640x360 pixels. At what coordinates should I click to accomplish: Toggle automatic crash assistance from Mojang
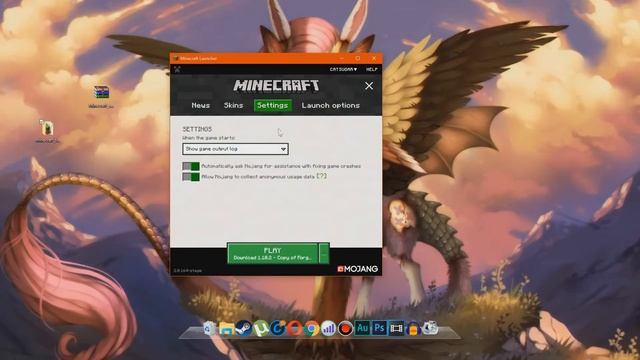tap(191, 166)
